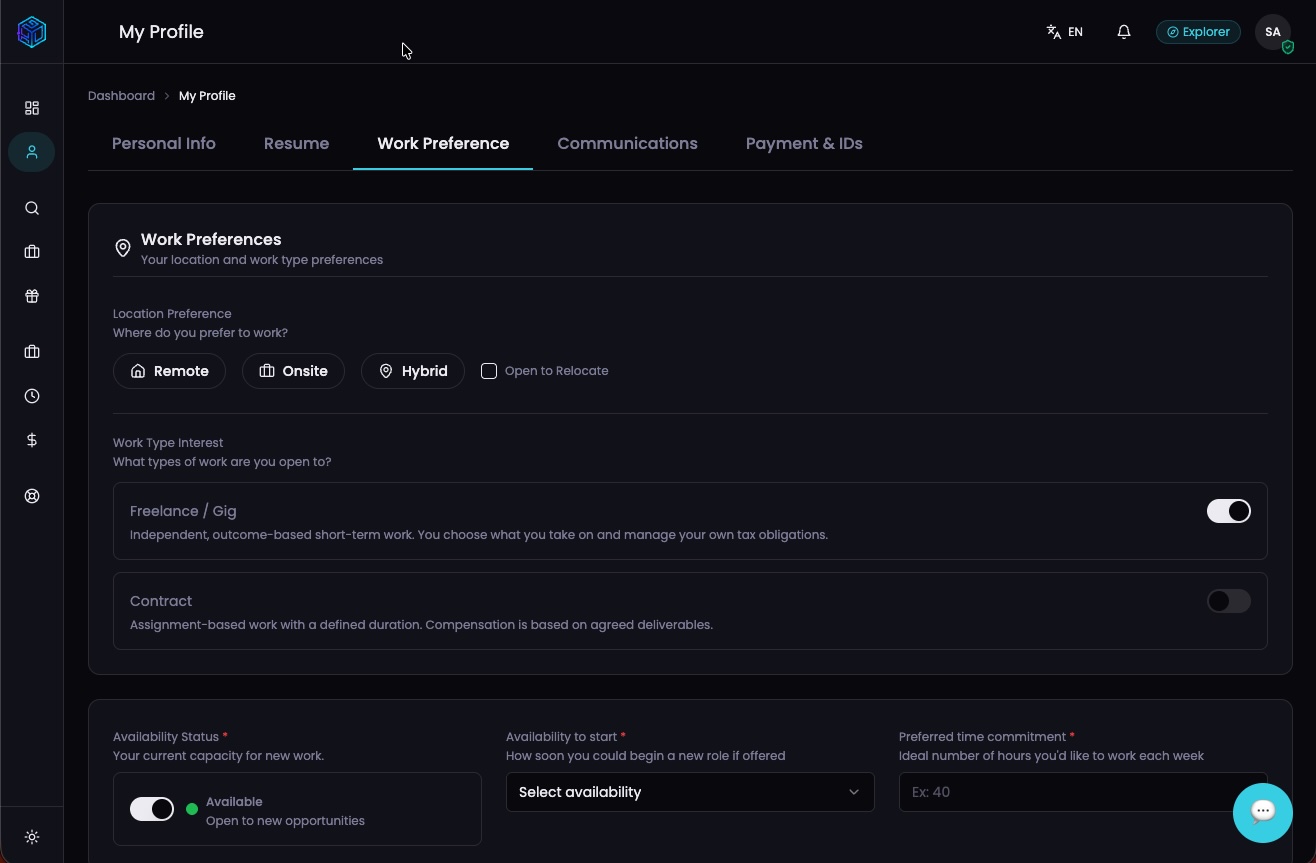The image size is (1316, 863).
Task: Pick the Hybrid location preference
Action: coord(413,371)
